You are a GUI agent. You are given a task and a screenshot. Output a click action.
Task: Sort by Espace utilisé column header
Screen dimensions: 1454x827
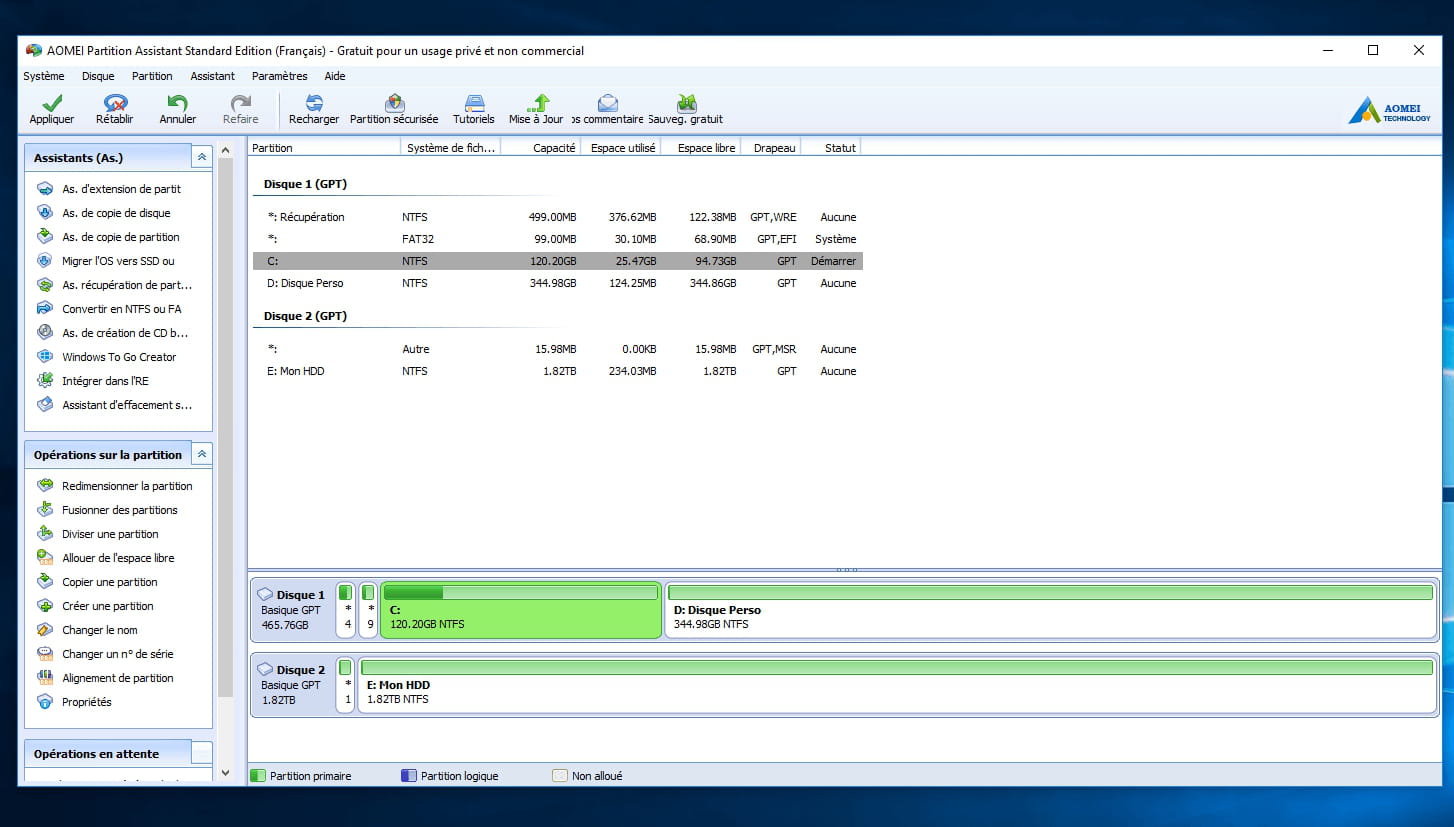pos(621,148)
